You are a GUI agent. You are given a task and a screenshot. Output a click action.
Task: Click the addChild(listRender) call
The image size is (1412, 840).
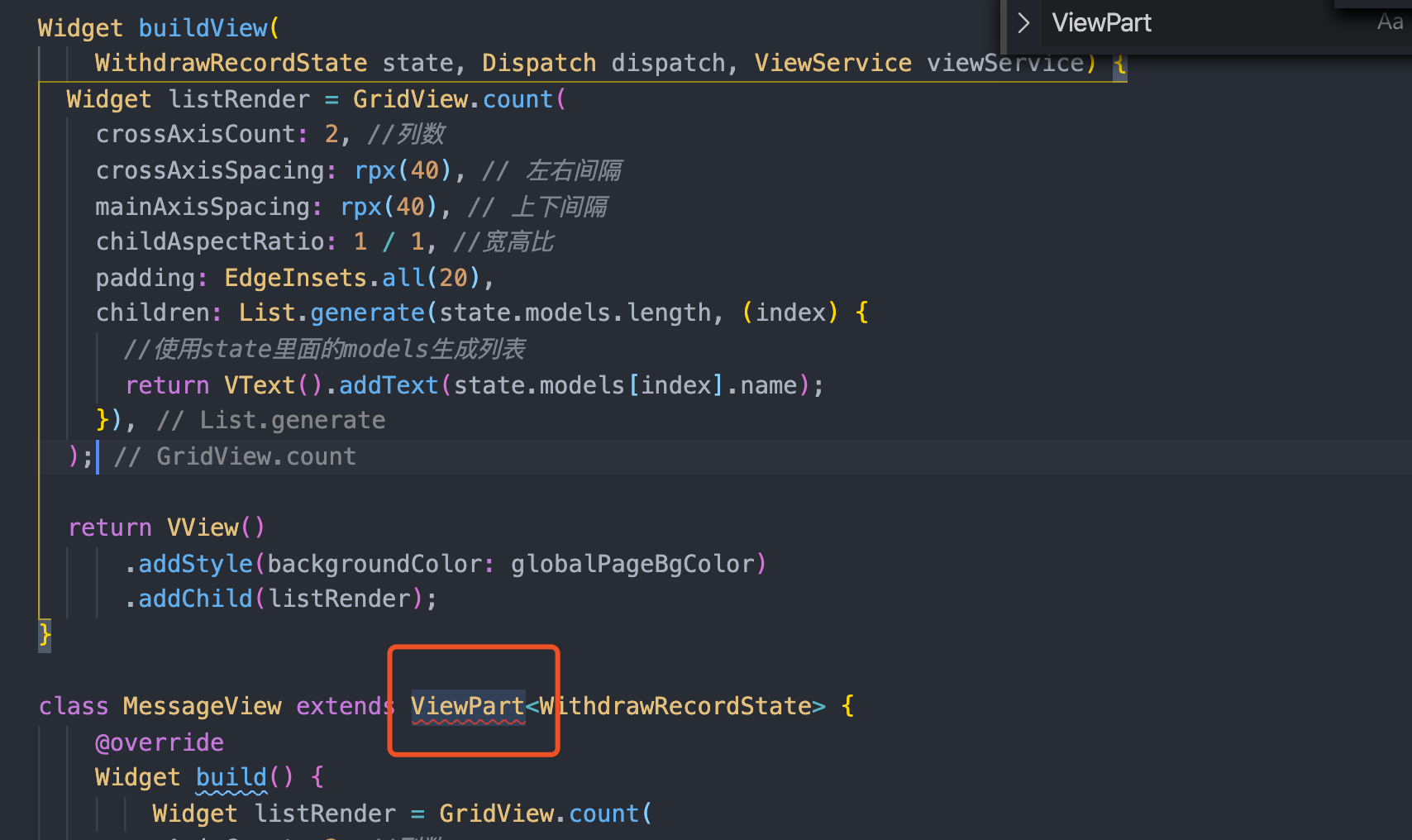(281, 599)
